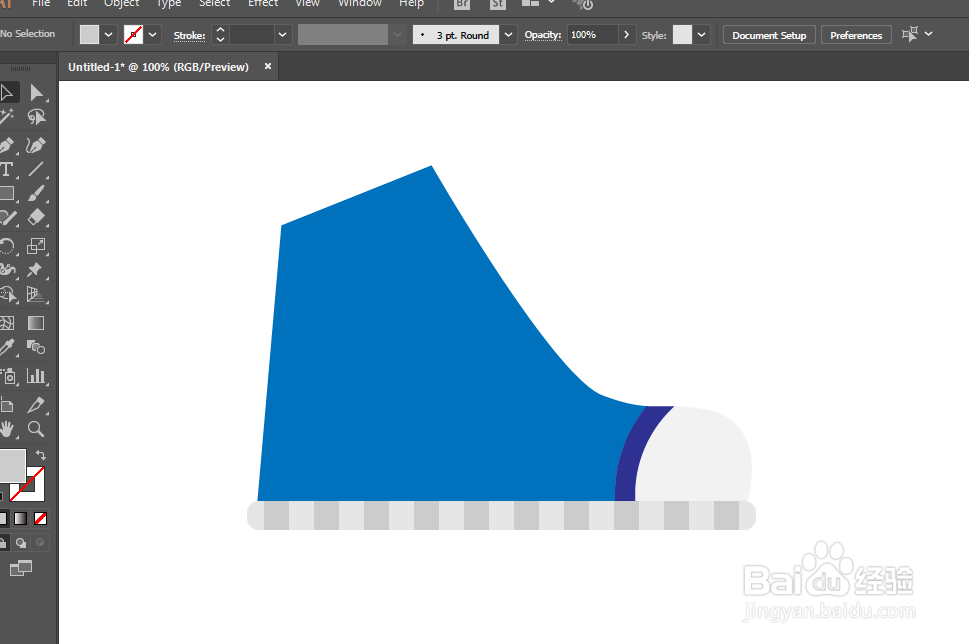Viewport: 969px width, 644px height.
Task: Open the Window menu
Action: tap(360, 4)
